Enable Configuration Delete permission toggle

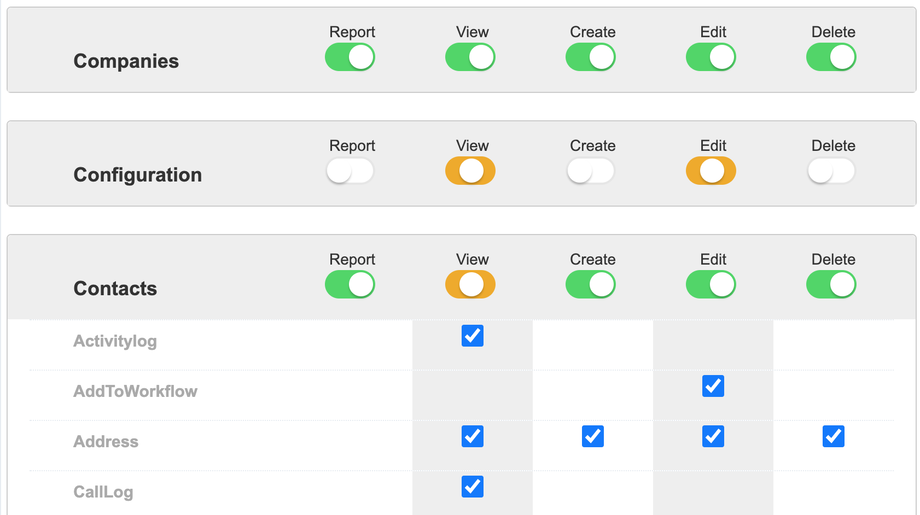831,171
